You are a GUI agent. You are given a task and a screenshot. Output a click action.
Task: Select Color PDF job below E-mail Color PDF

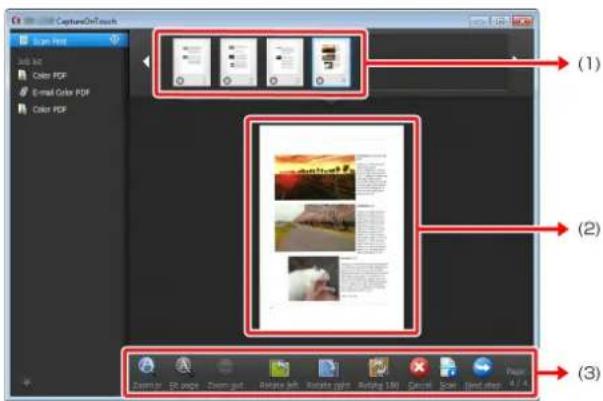coord(43,110)
